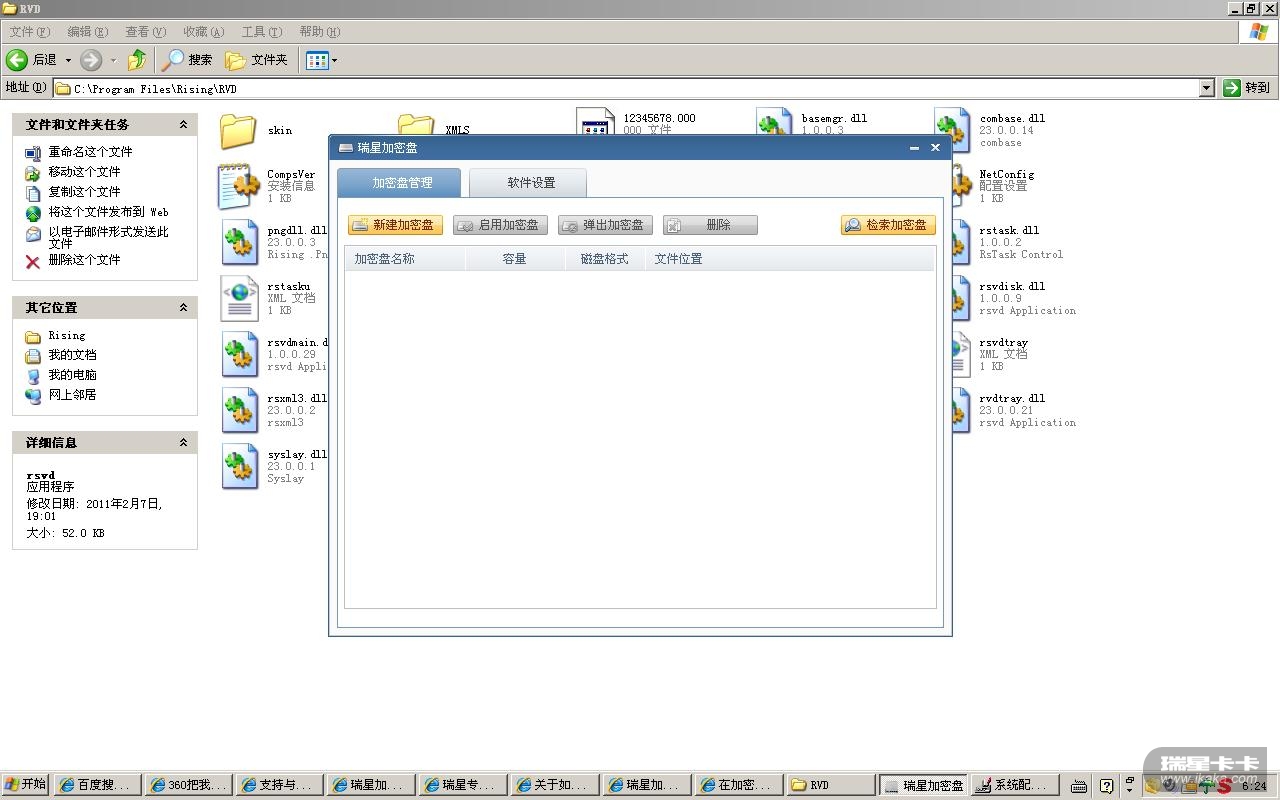Open the Rising folder link in 其它位置
This screenshot has width=1280, height=800.
(x=67, y=336)
